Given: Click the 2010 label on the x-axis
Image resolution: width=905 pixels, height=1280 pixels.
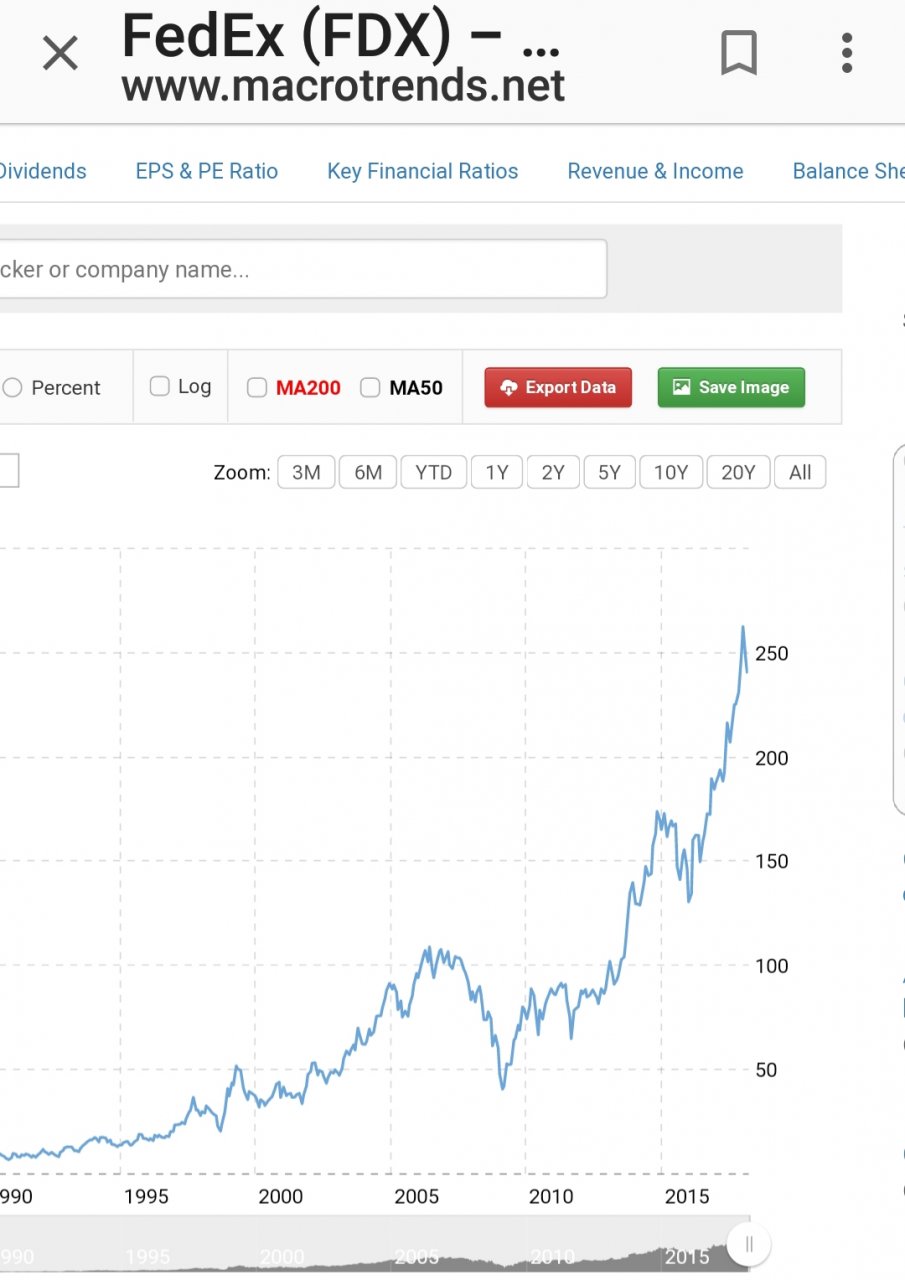Looking at the screenshot, I should point(551,1196).
